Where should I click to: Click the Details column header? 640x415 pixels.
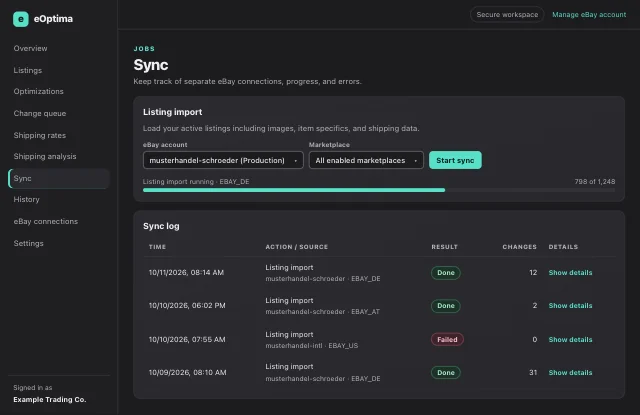563,247
